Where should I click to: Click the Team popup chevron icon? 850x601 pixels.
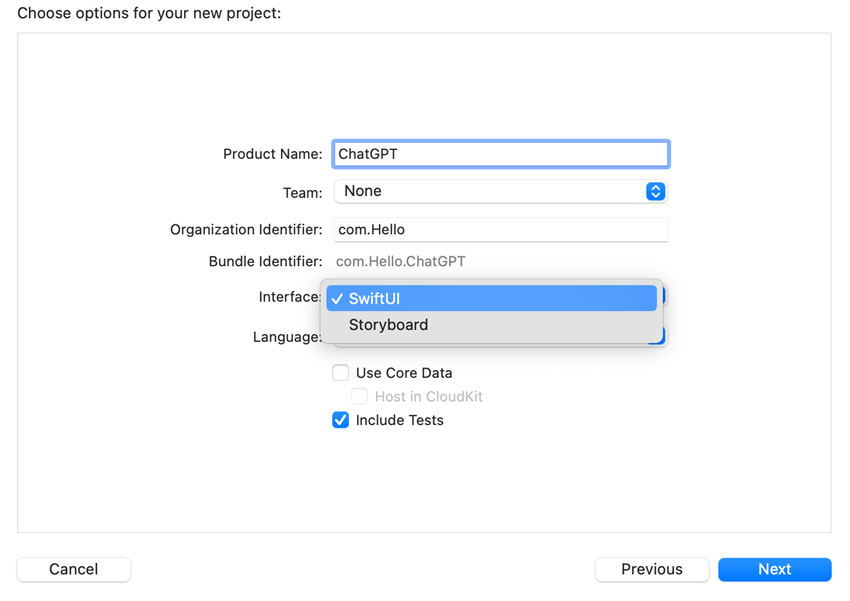pos(656,191)
